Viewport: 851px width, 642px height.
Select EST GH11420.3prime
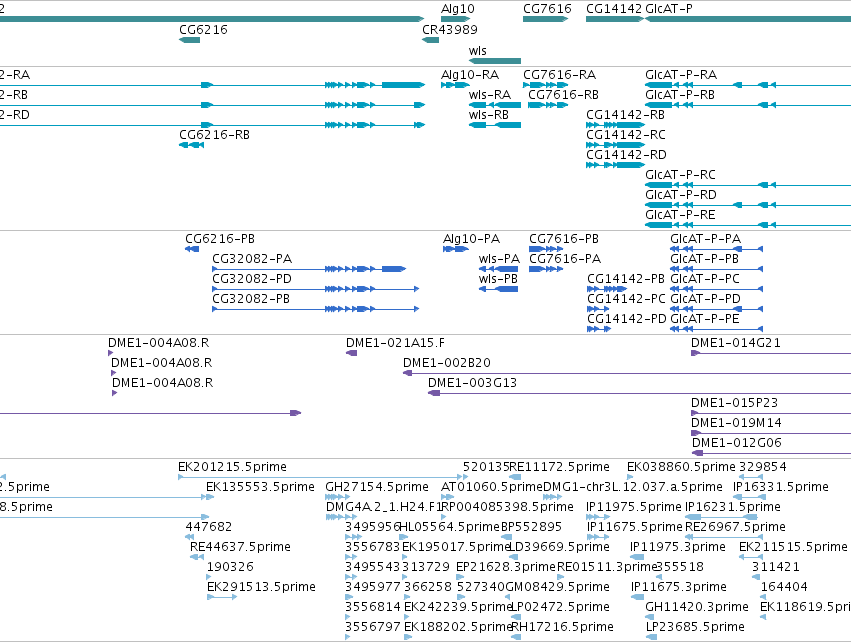click(697, 607)
